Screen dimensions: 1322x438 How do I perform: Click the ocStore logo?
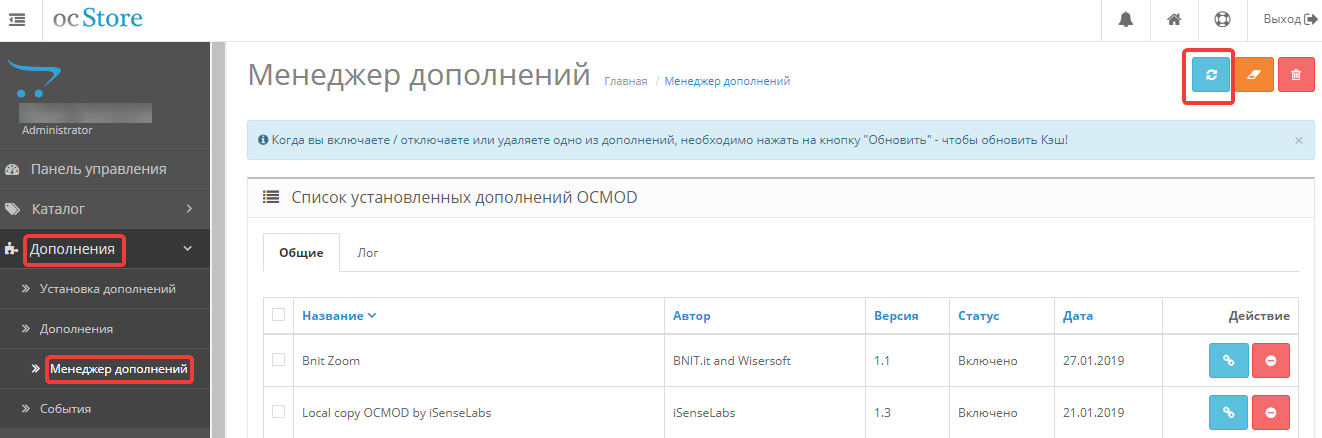click(98, 18)
